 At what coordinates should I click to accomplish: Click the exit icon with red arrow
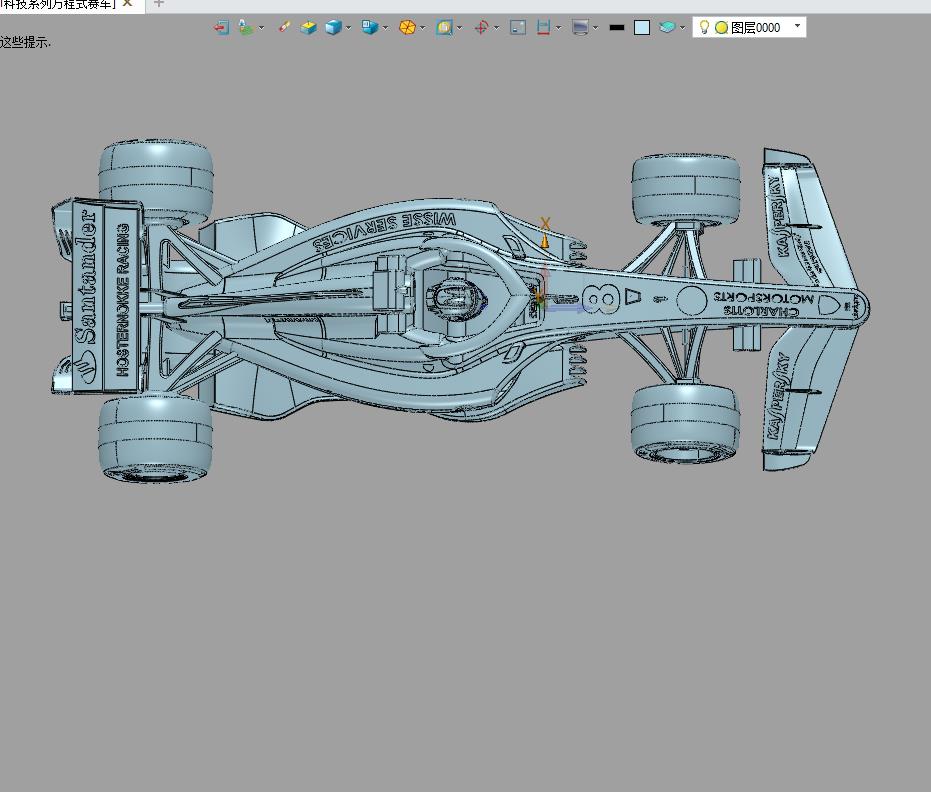click(x=221, y=28)
